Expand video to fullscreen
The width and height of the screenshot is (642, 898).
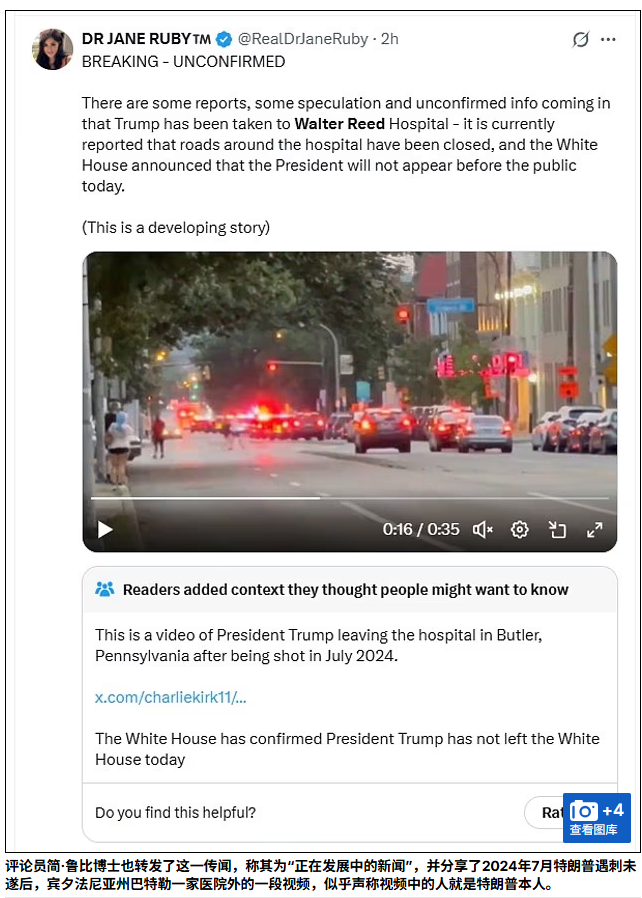pos(594,530)
